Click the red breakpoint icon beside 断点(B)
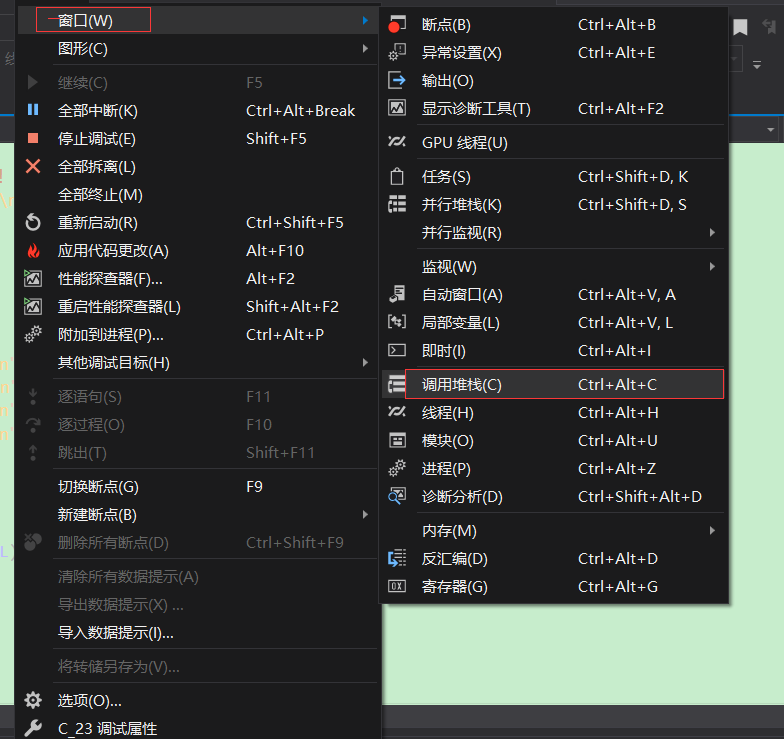This screenshot has height=739, width=784. coord(397,24)
